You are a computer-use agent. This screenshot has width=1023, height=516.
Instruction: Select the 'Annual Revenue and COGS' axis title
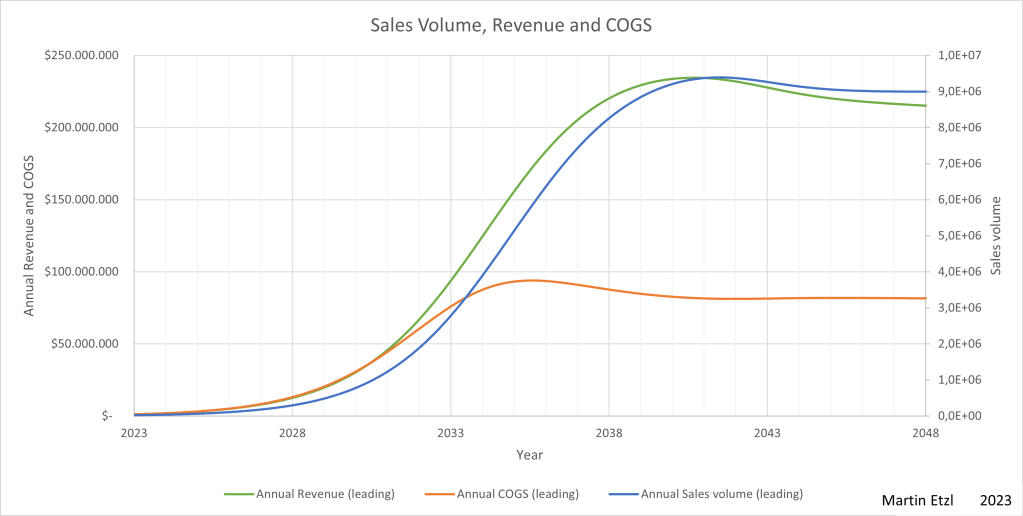pyautogui.click(x=29, y=235)
